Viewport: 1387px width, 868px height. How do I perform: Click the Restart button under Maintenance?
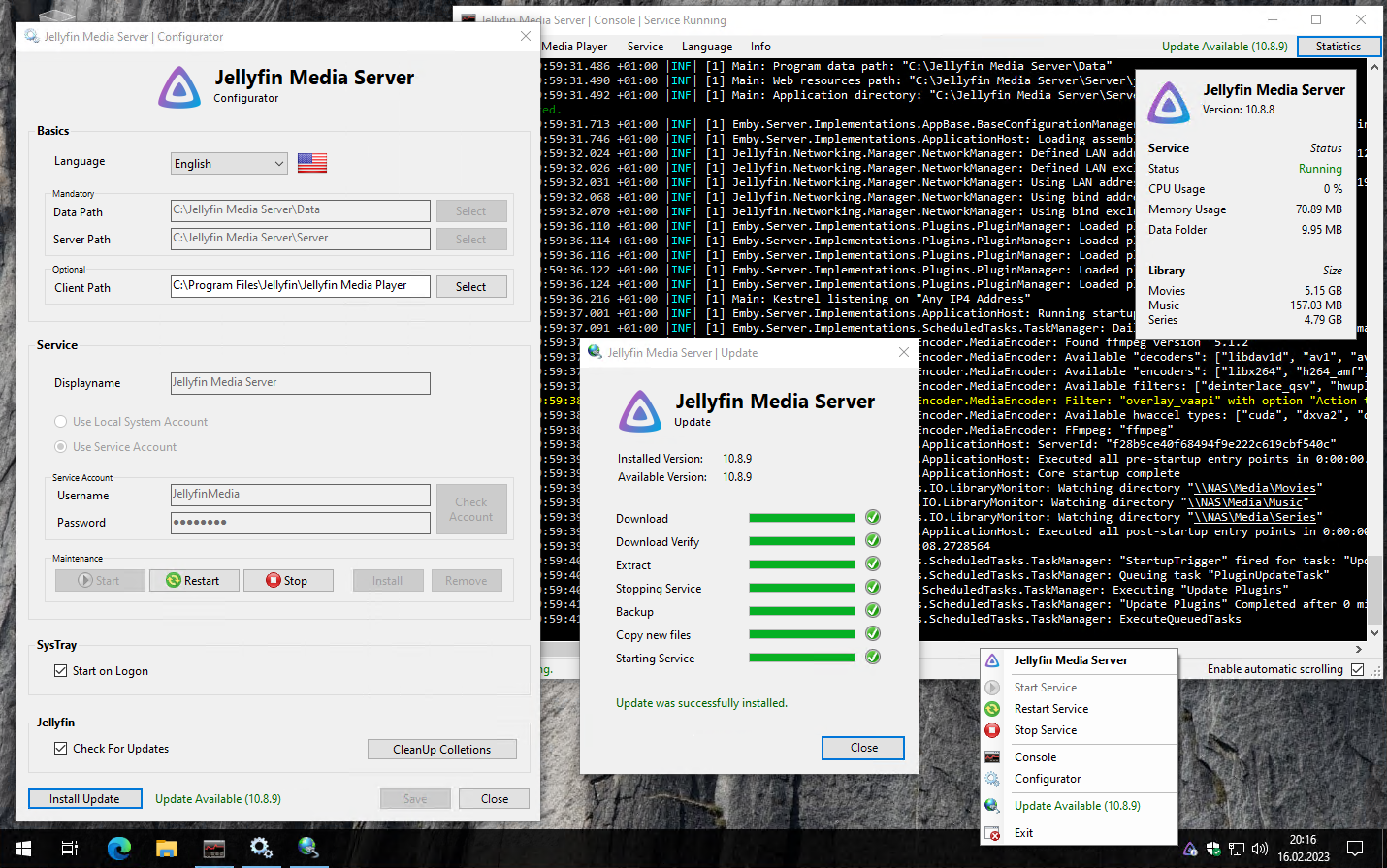(x=192, y=581)
